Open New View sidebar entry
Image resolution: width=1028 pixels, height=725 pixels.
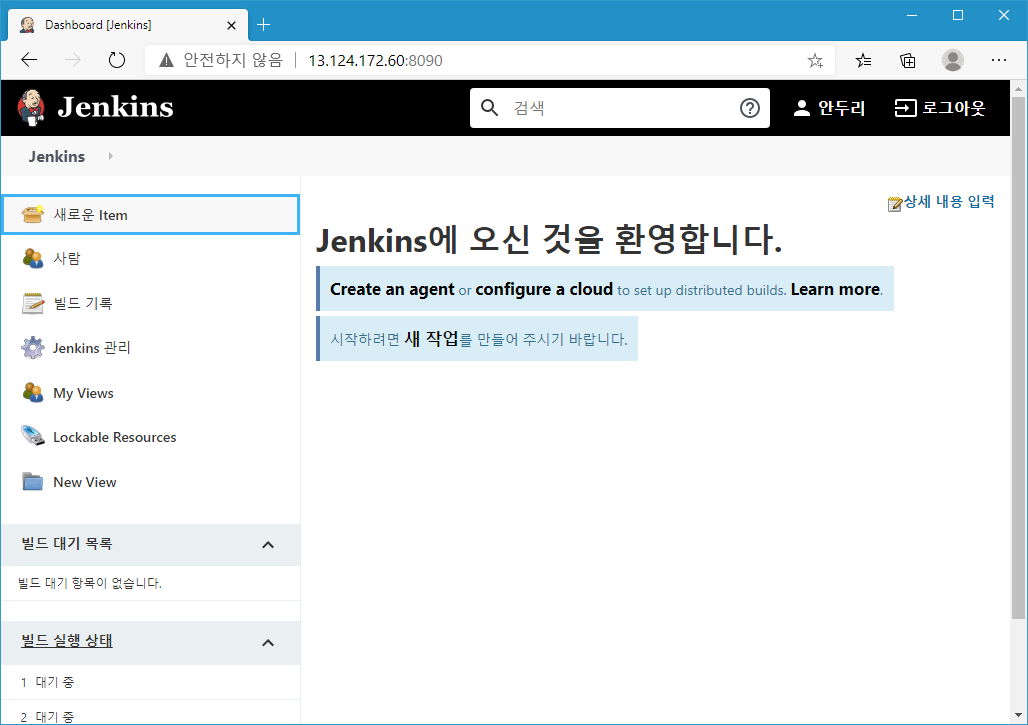pyautogui.click(x=85, y=482)
